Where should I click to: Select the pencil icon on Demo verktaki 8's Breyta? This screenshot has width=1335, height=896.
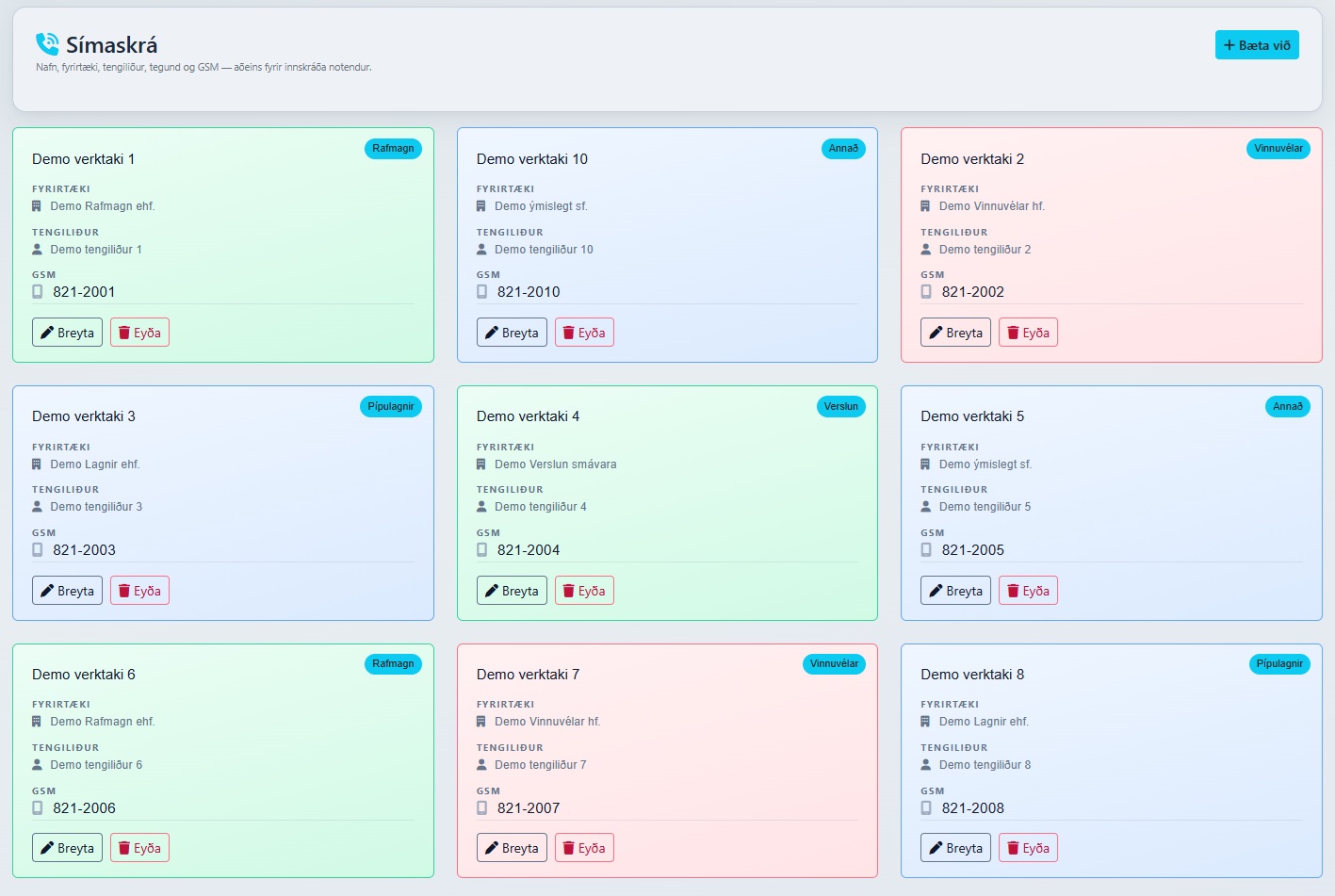pyautogui.click(x=936, y=847)
